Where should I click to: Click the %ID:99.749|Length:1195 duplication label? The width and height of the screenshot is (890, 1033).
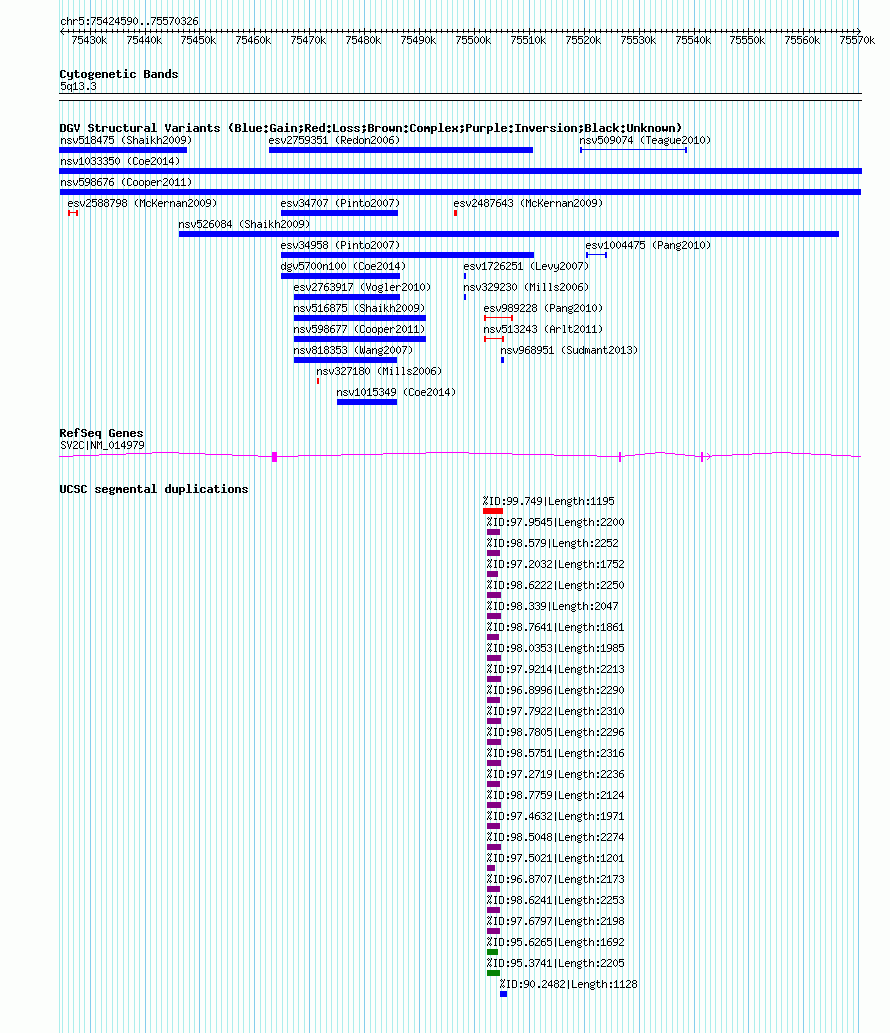(x=549, y=501)
